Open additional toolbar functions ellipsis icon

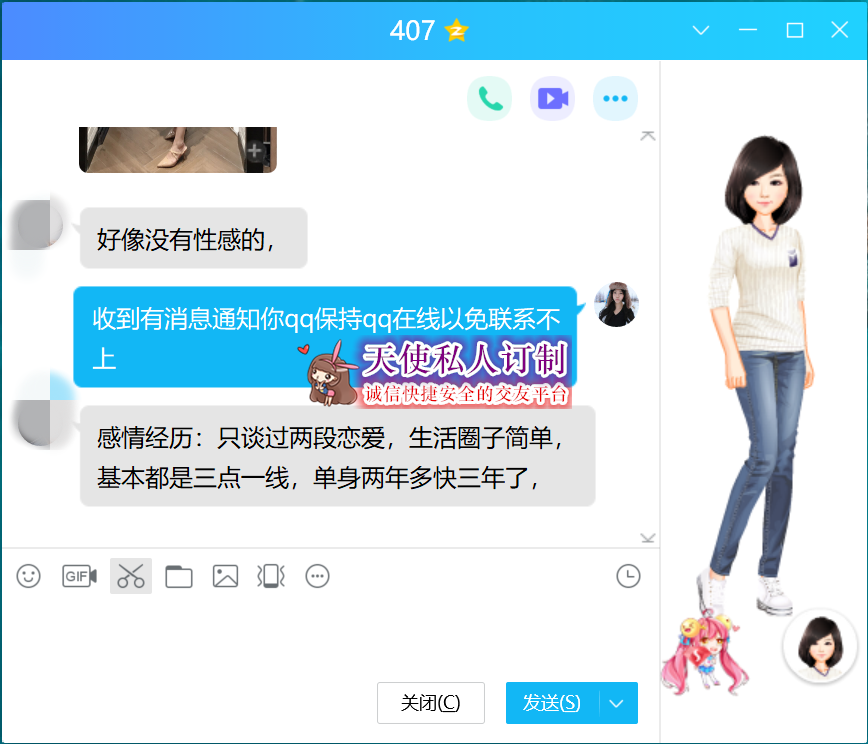(317, 576)
